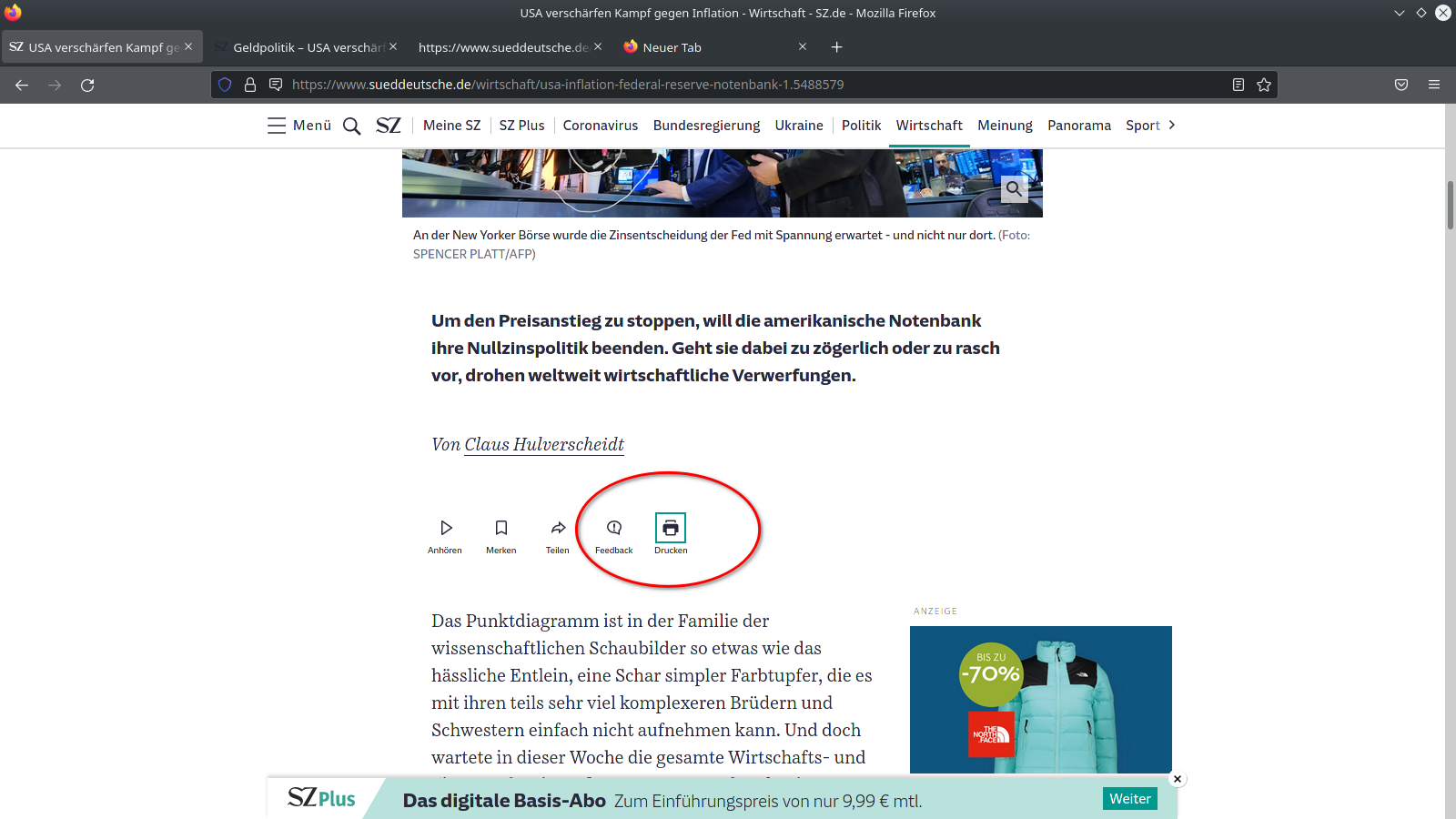
Task: Expand more sections with arrow after Sport
Action: coord(1172,126)
